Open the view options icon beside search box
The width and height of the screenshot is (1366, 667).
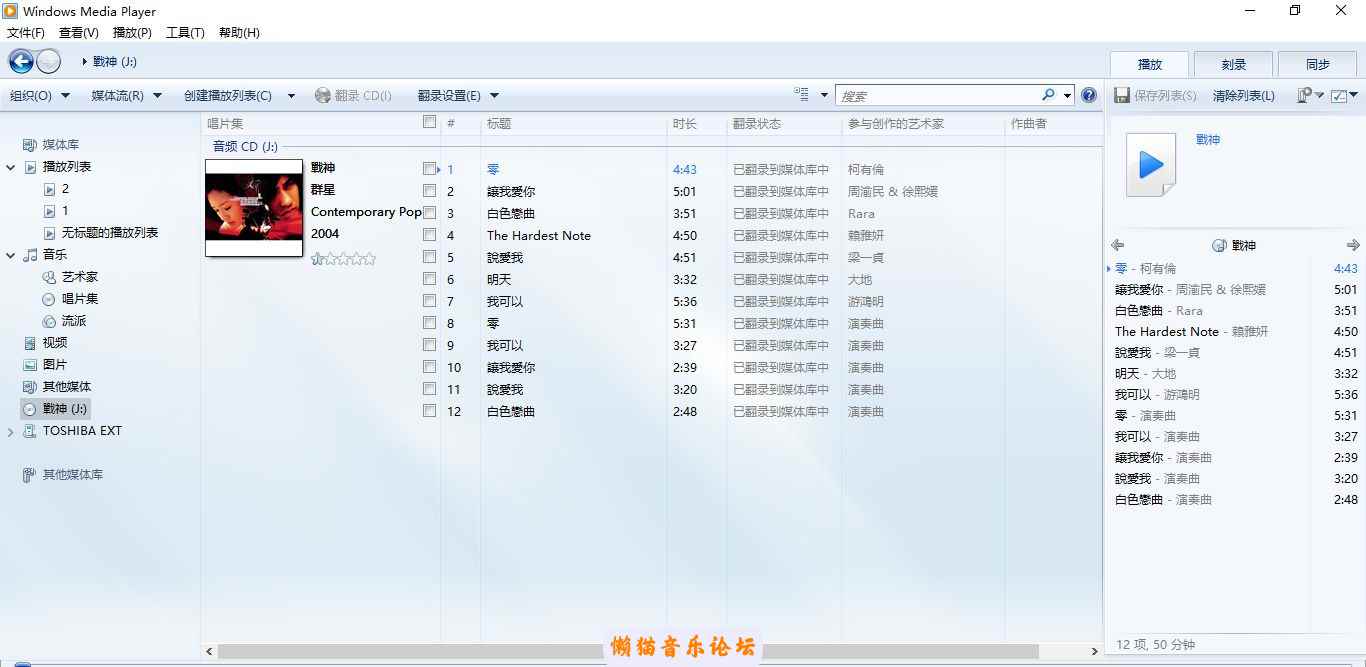[x=802, y=95]
